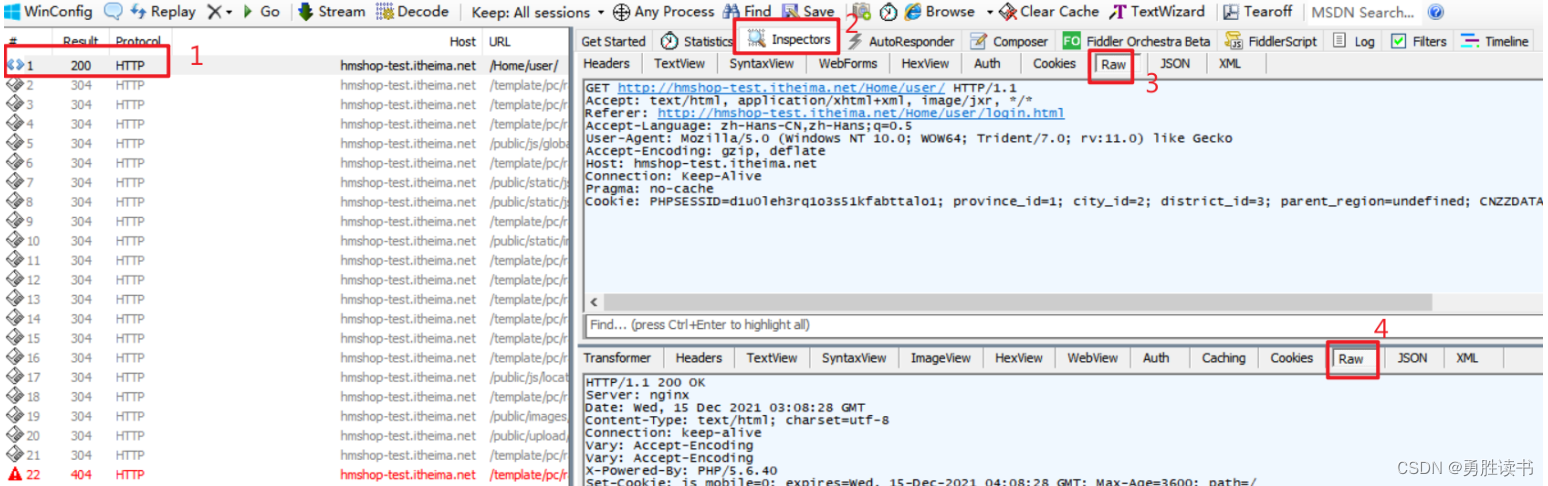1548x486 pixels.
Task: Replay the selected session
Action: click(163, 12)
